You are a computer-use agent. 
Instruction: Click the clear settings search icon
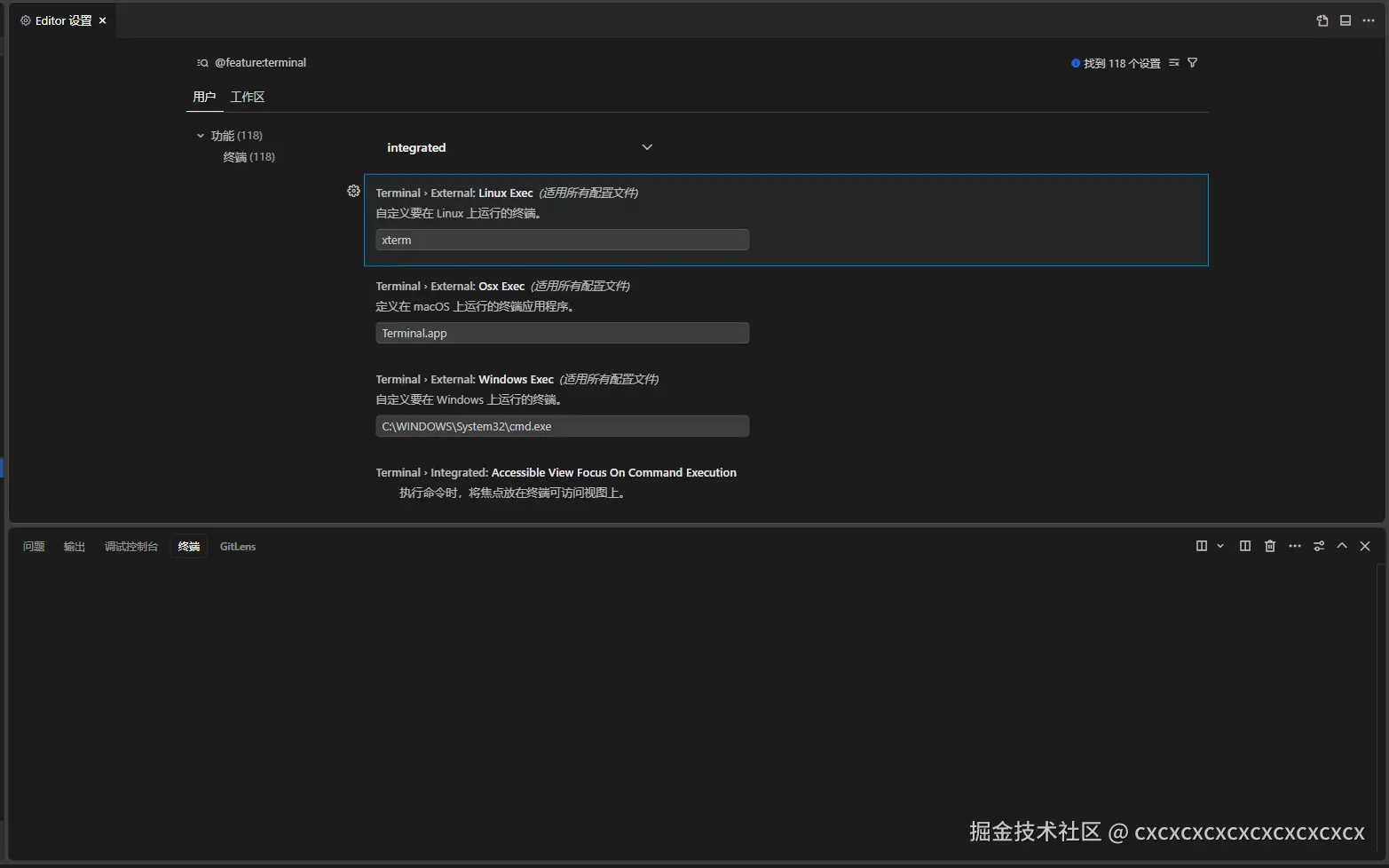1174,63
